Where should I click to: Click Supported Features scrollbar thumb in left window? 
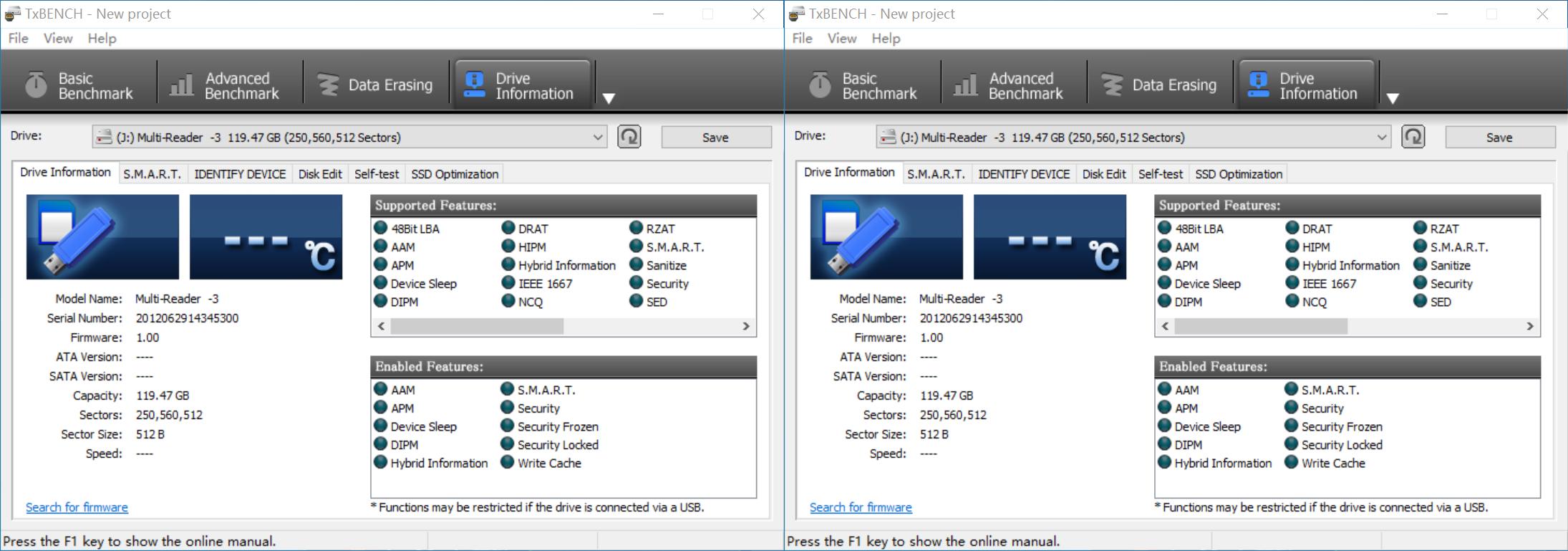(x=477, y=327)
